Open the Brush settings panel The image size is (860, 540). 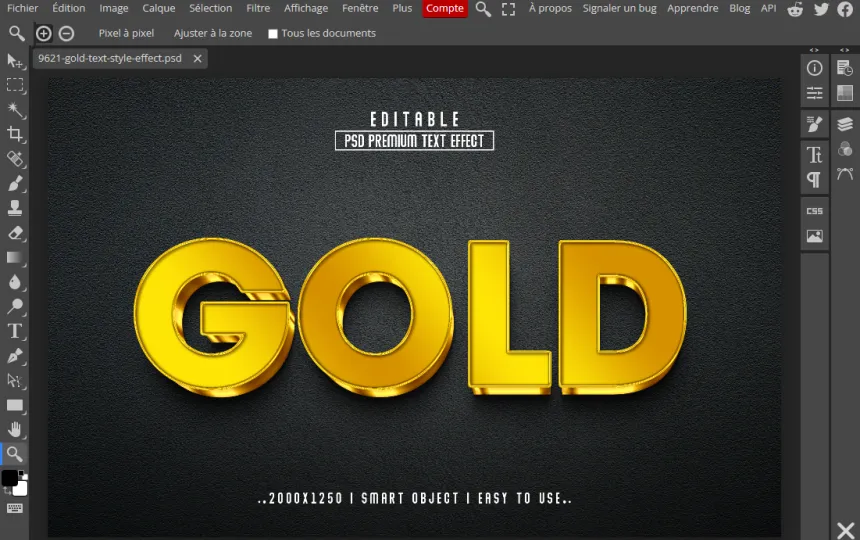coord(814,124)
